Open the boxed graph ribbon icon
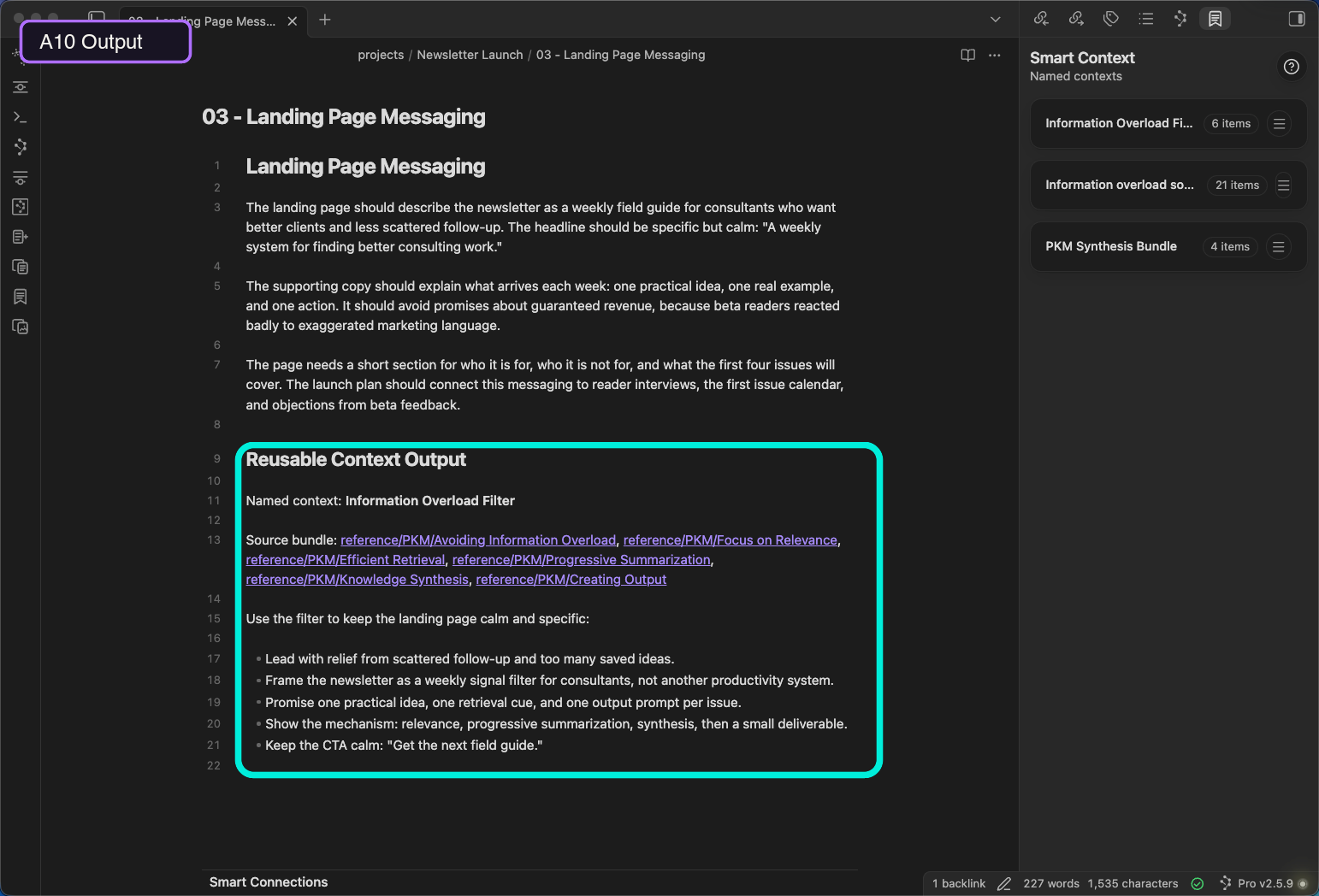Screen dimensions: 1319x896 pos(21,207)
